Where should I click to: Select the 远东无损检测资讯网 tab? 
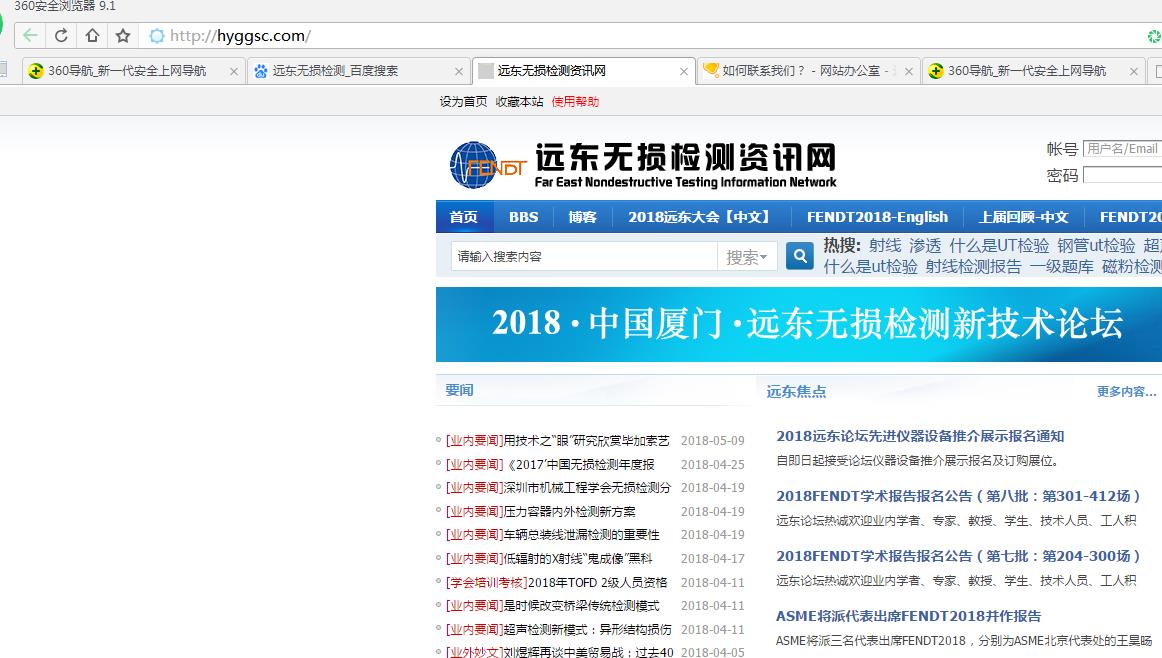click(x=584, y=71)
